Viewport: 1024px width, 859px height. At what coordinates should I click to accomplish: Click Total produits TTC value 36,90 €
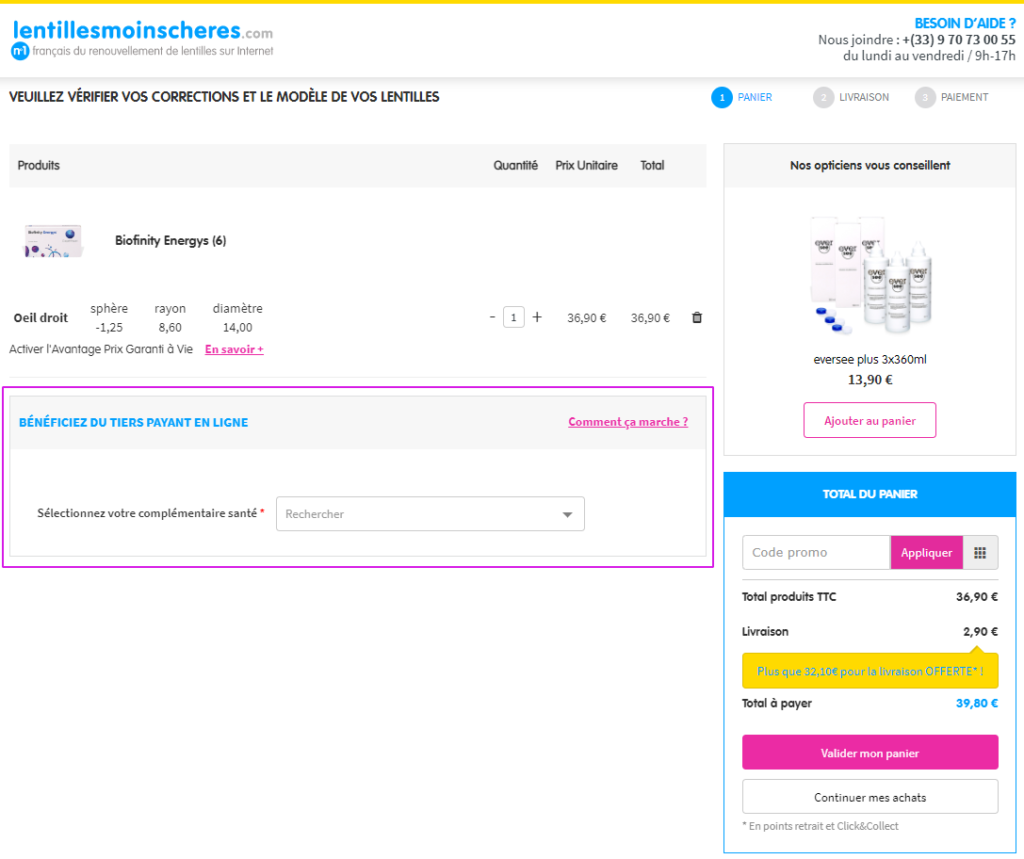pyautogui.click(x=976, y=596)
